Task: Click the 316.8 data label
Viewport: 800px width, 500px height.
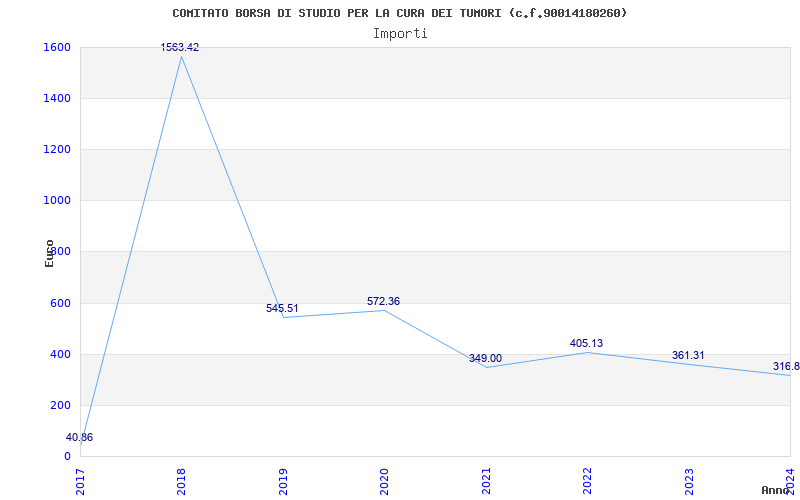Action: tap(786, 366)
